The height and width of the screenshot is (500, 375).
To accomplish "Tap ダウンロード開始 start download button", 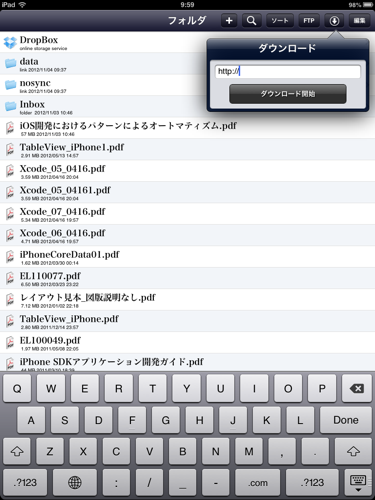I will pos(288,94).
